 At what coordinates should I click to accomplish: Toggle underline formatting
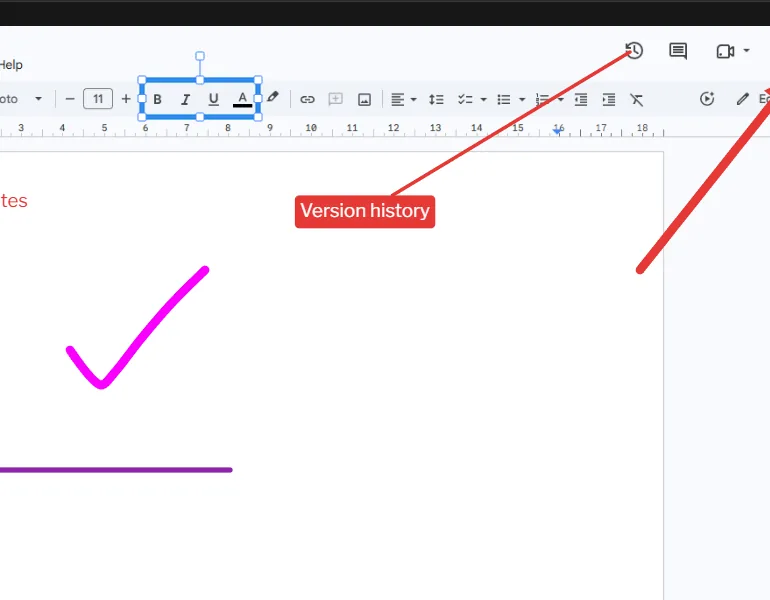click(x=213, y=100)
